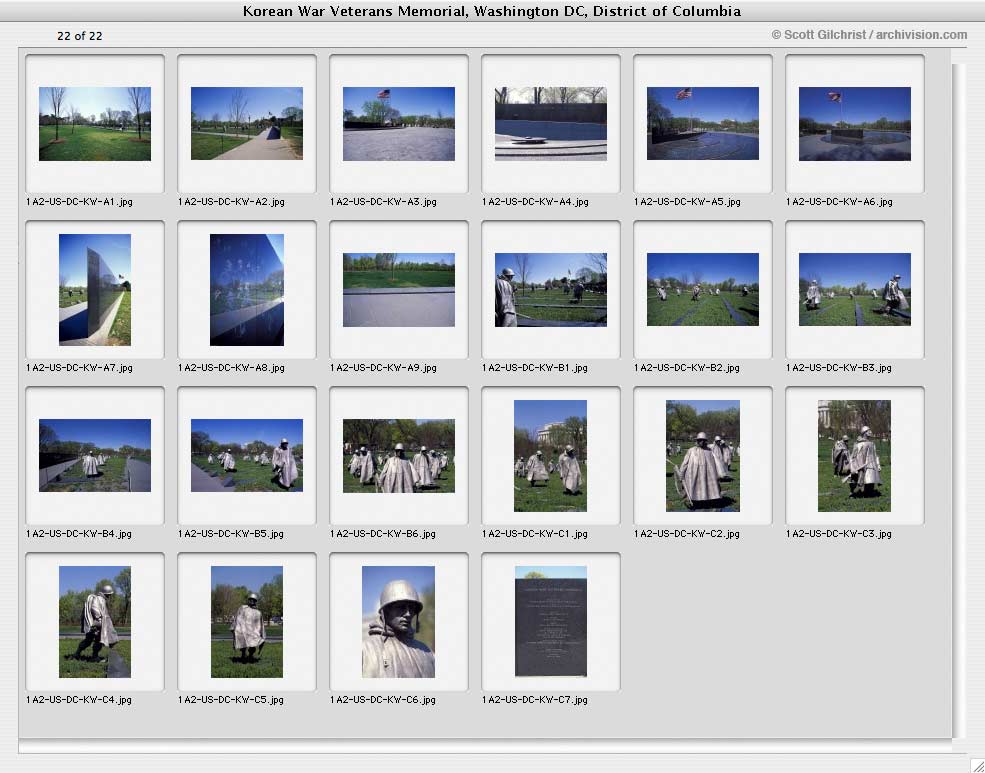This screenshot has width=985, height=773.
Task: Click the window resize grip corner
Action: pos(977,765)
